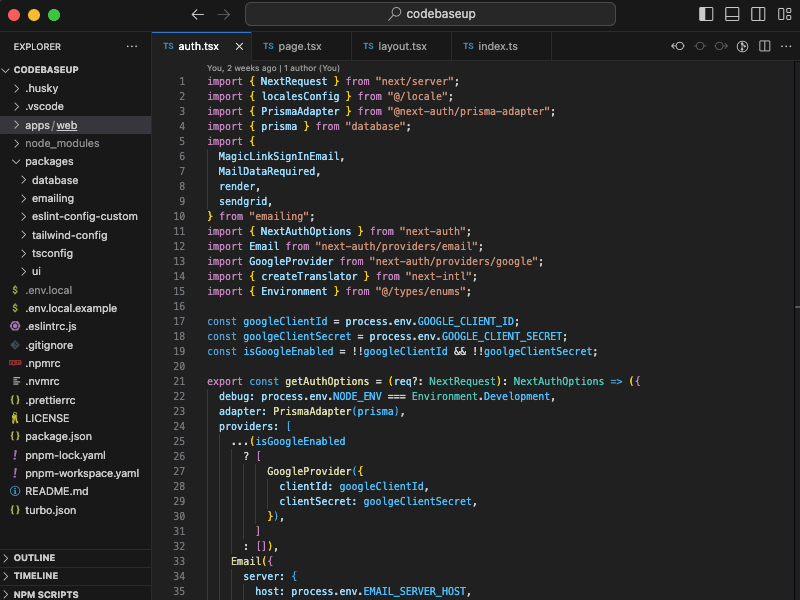
Task: Open the Split Editor icon
Action: 763,46
